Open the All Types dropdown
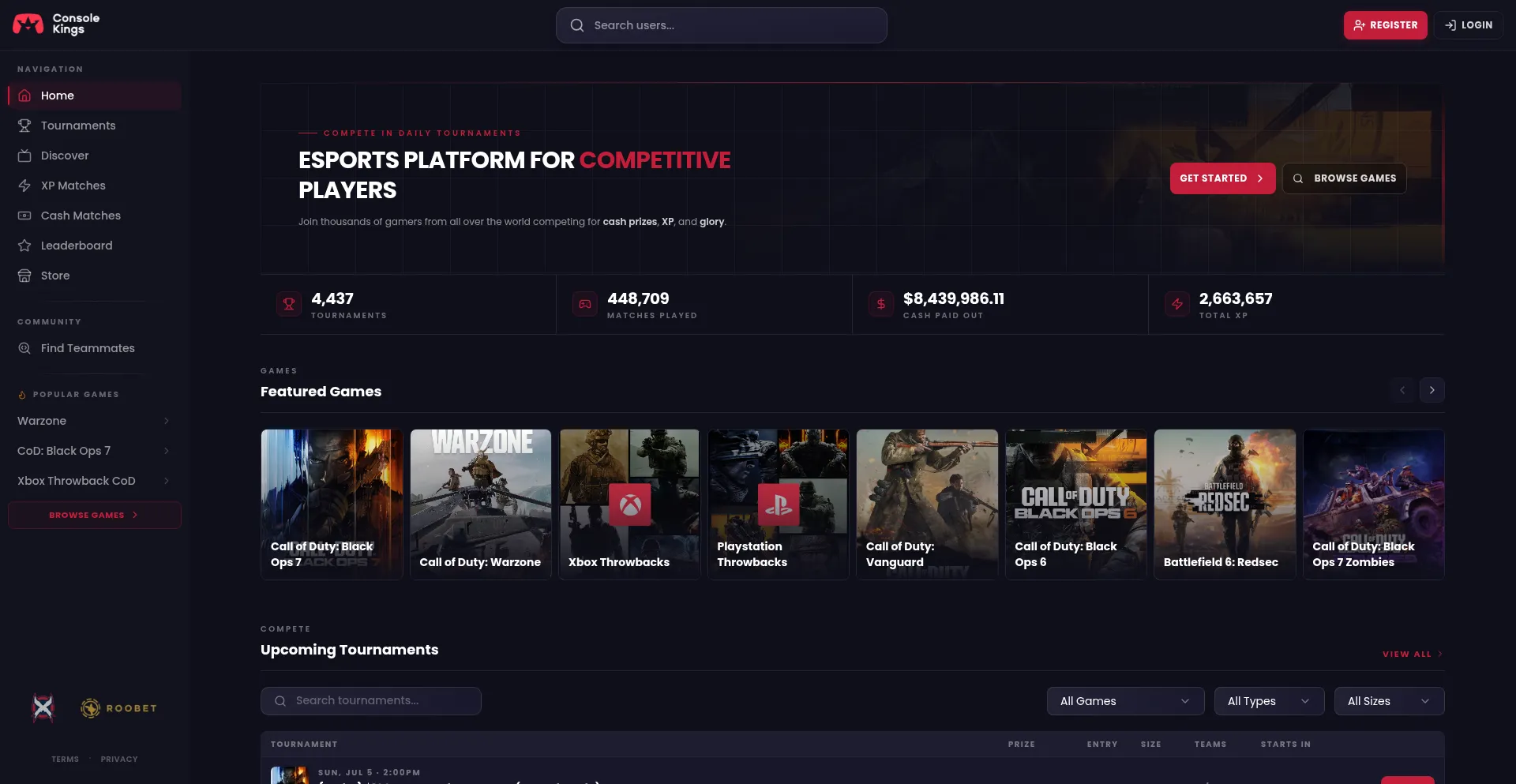The height and width of the screenshot is (784, 1516). pos(1269,701)
